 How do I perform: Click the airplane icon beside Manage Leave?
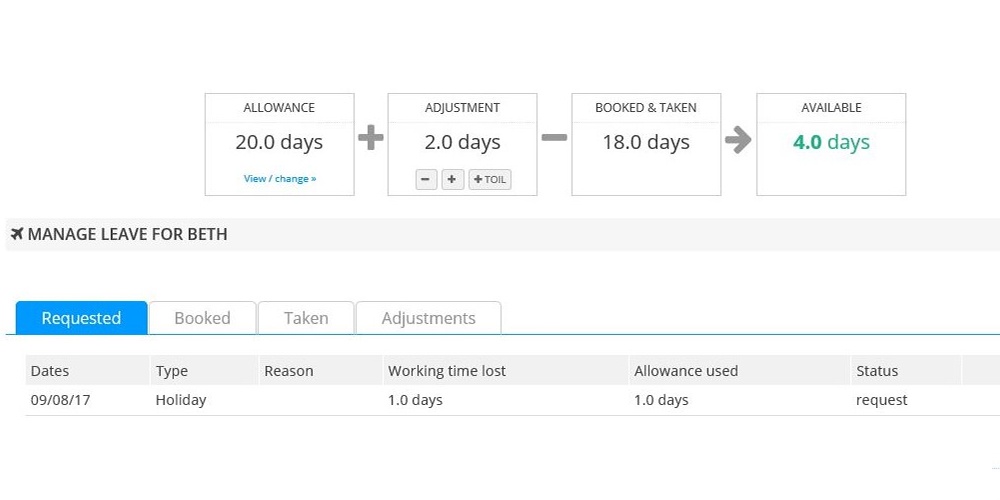tap(17, 233)
